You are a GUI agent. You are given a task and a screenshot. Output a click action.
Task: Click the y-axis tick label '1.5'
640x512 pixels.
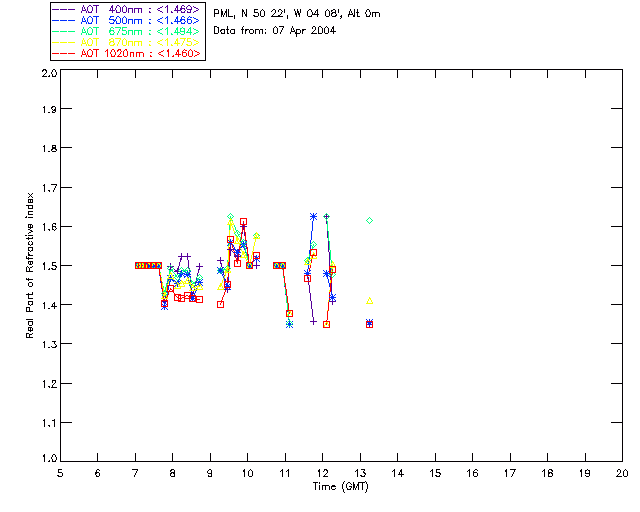(49, 266)
